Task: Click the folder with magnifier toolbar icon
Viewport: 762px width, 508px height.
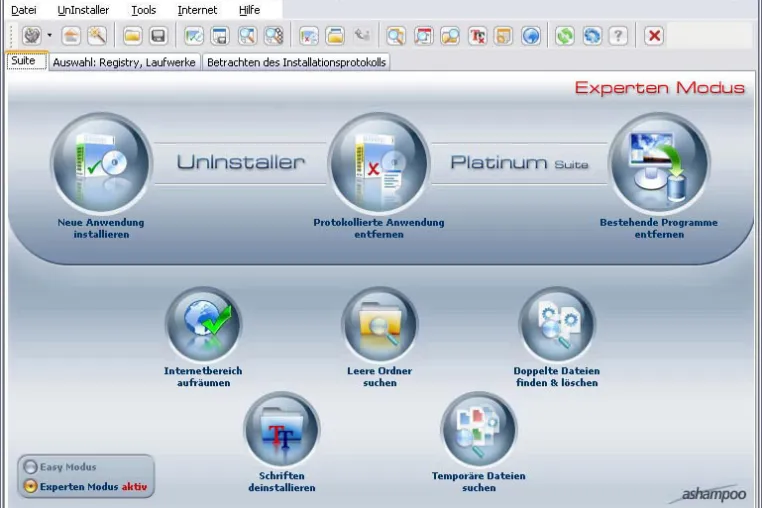Action: [450, 35]
